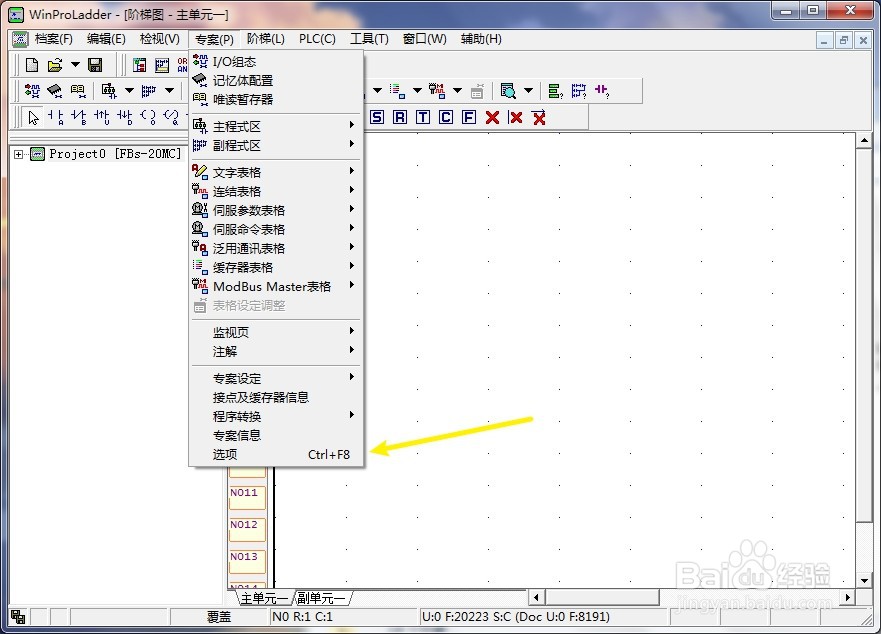The height and width of the screenshot is (634, 881).
Task: Open dropdown arrow beside ModBus table icon
Action: (x=457, y=90)
